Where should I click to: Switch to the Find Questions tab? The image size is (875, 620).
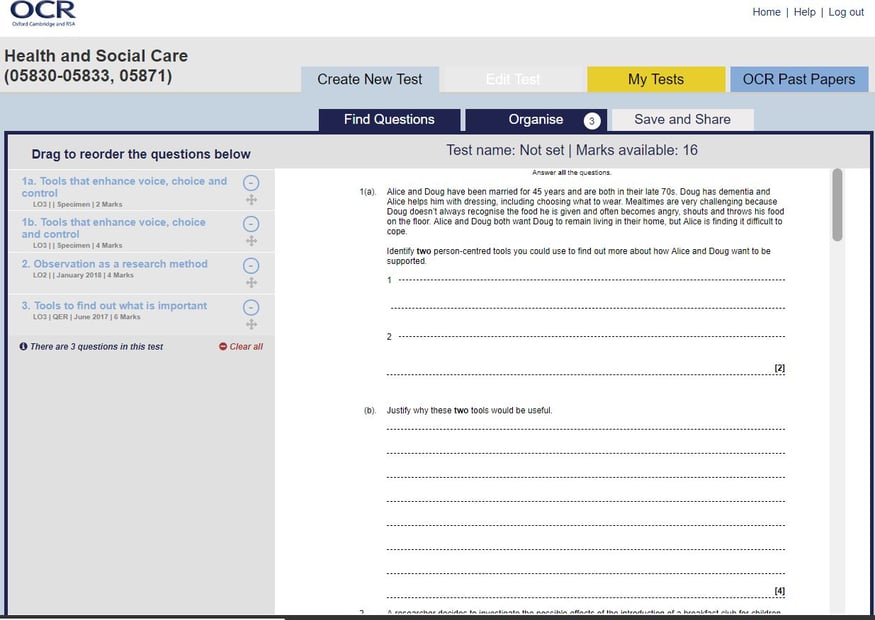[x=389, y=119]
